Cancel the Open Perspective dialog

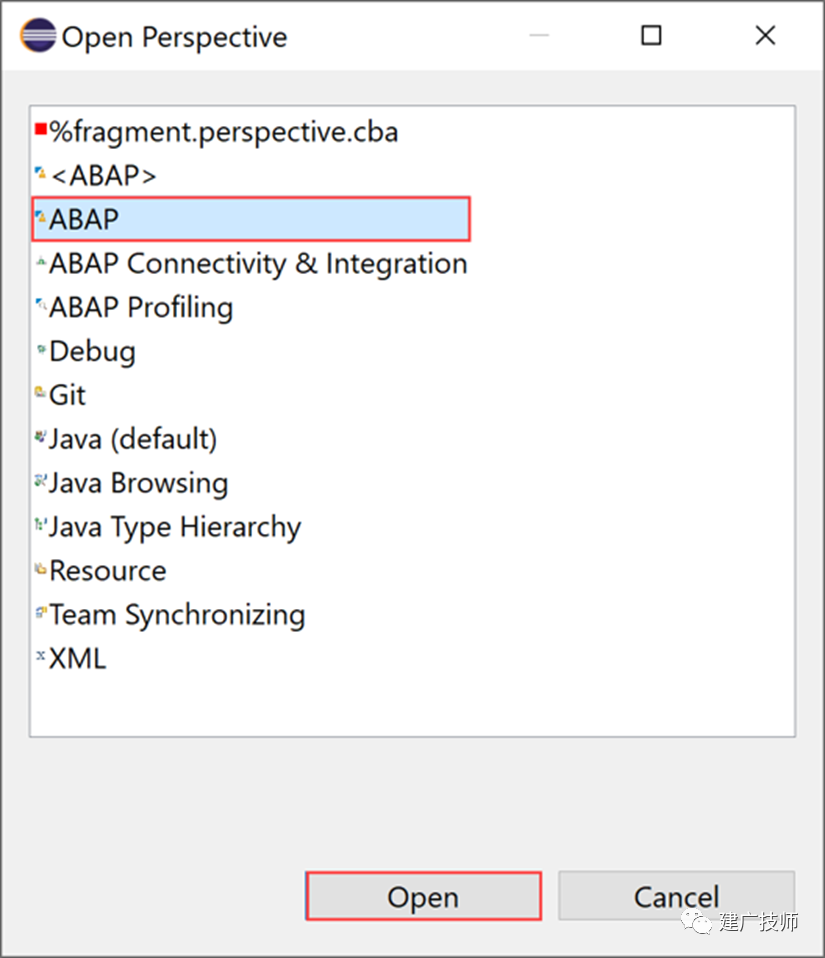pos(676,896)
